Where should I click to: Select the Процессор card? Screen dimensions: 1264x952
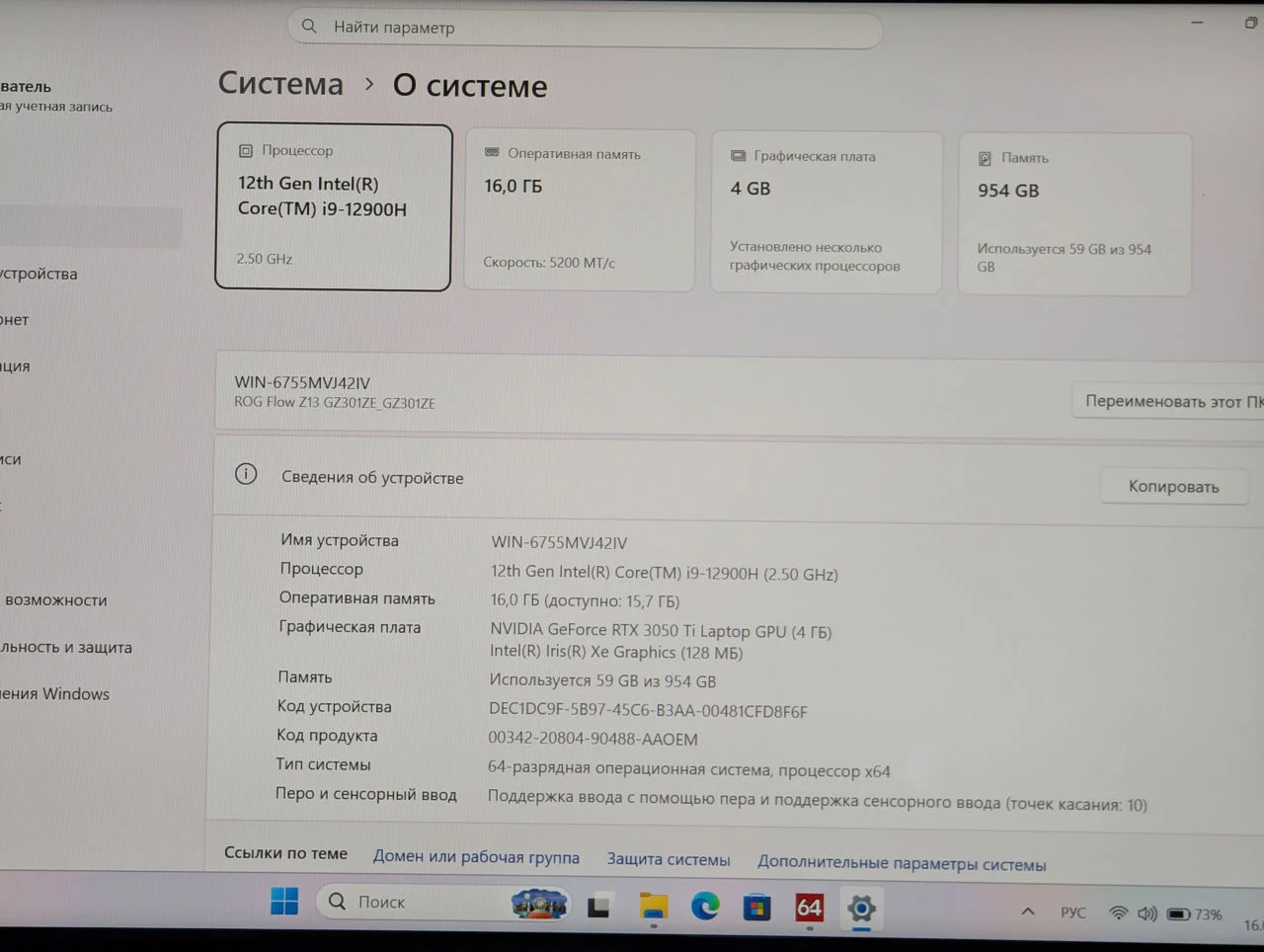point(334,207)
